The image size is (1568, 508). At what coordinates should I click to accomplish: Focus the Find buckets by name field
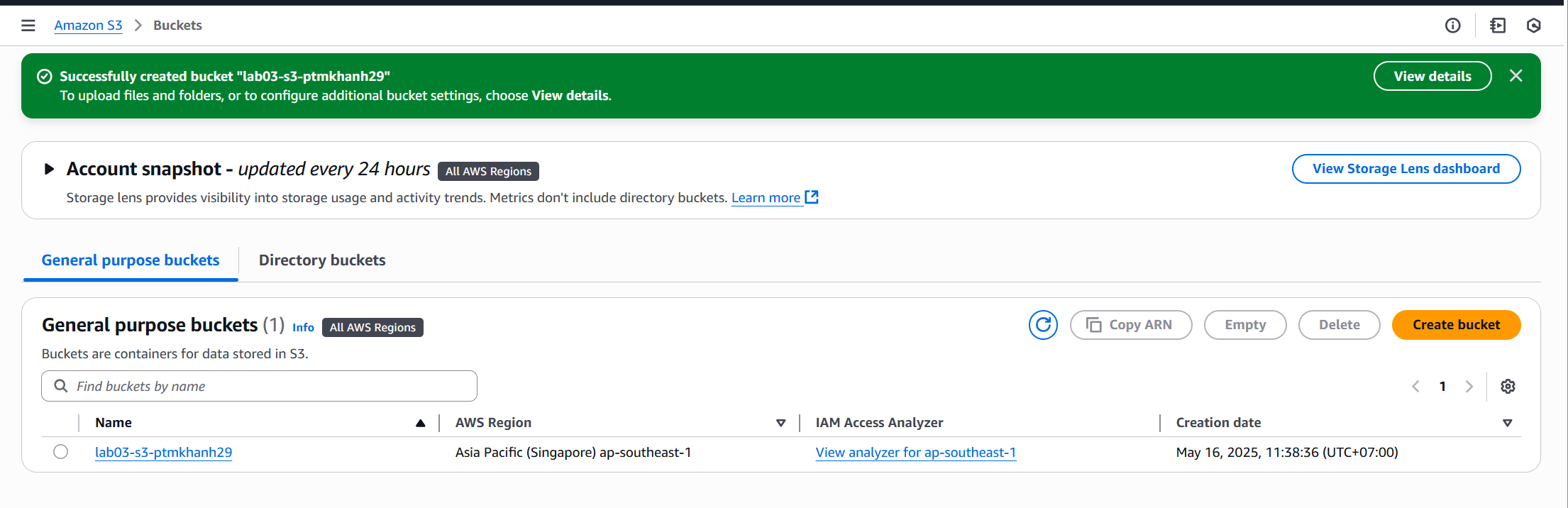coord(259,386)
